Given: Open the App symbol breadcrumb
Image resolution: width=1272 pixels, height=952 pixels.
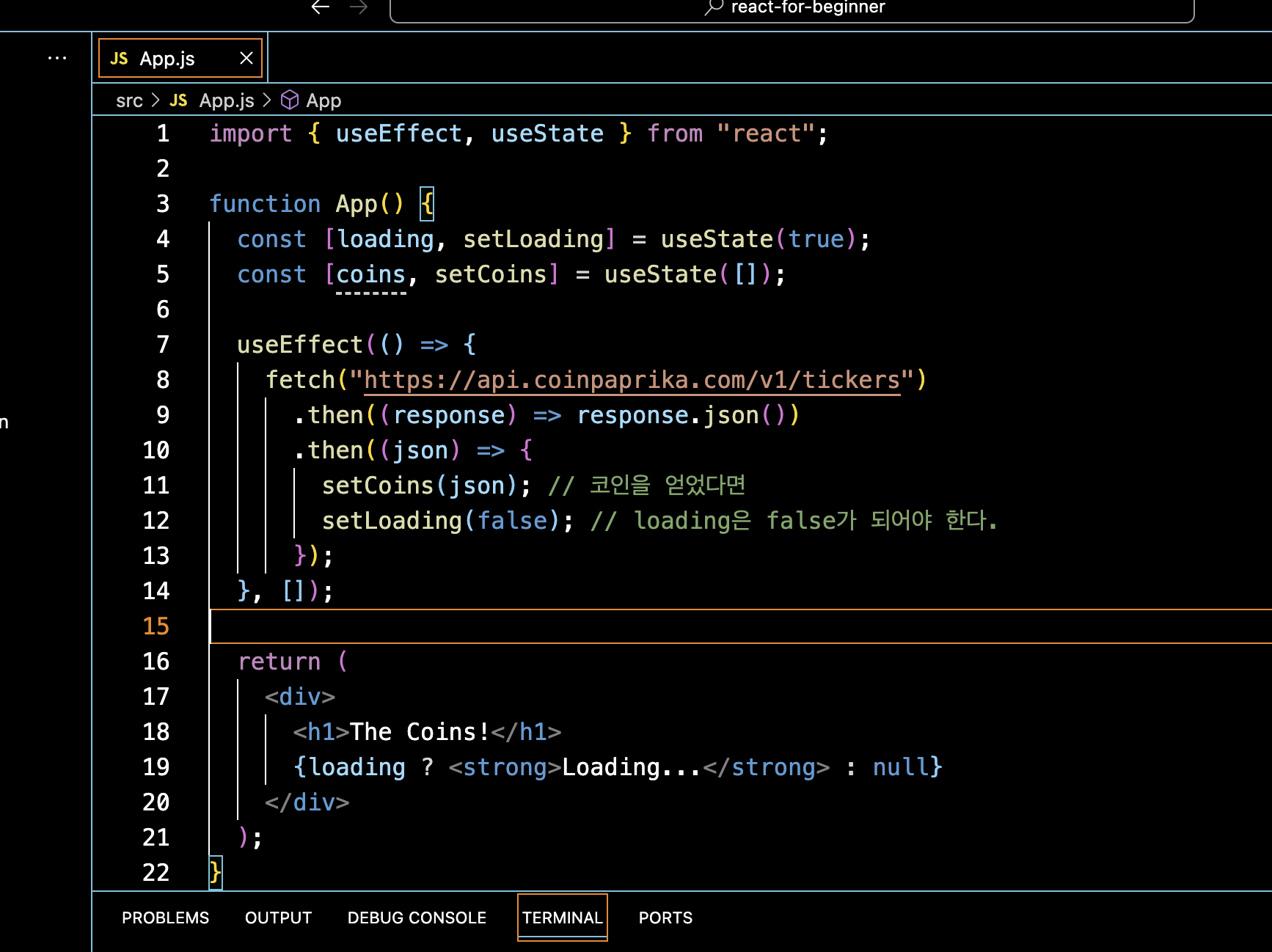Looking at the screenshot, I should [324, 100].
